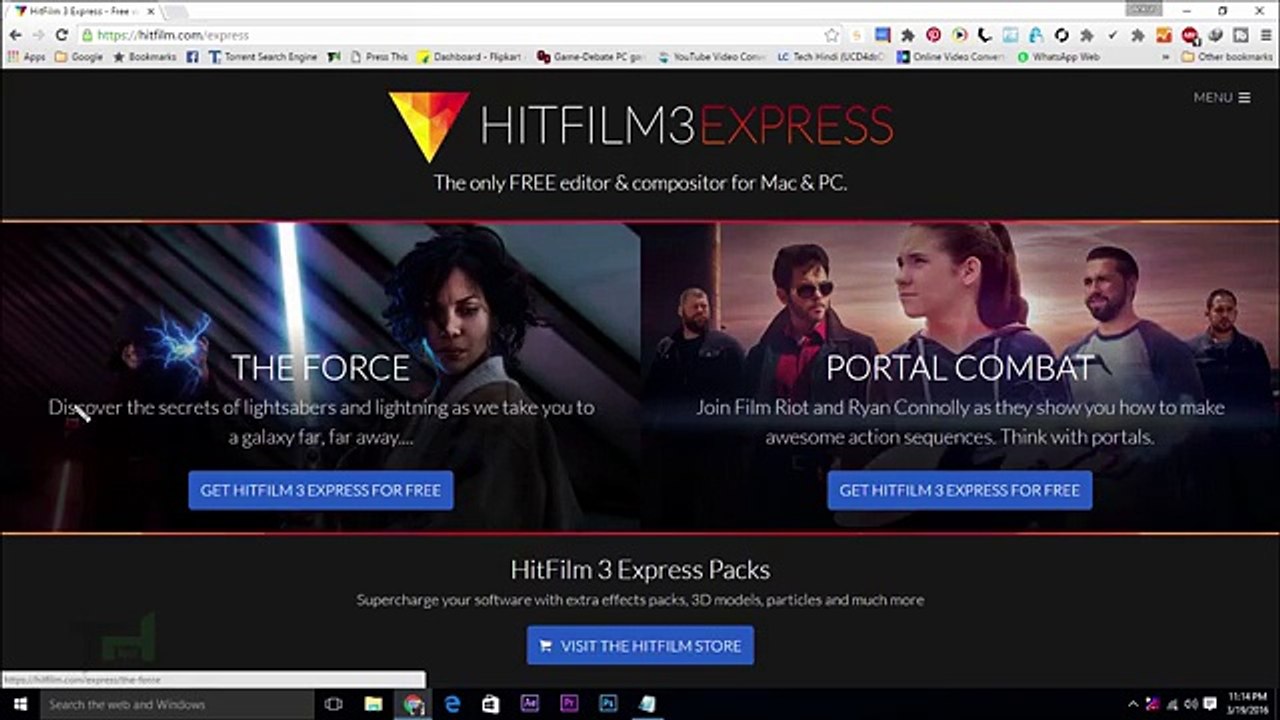Click the checkmark extension icon

tap(1112, 35)
